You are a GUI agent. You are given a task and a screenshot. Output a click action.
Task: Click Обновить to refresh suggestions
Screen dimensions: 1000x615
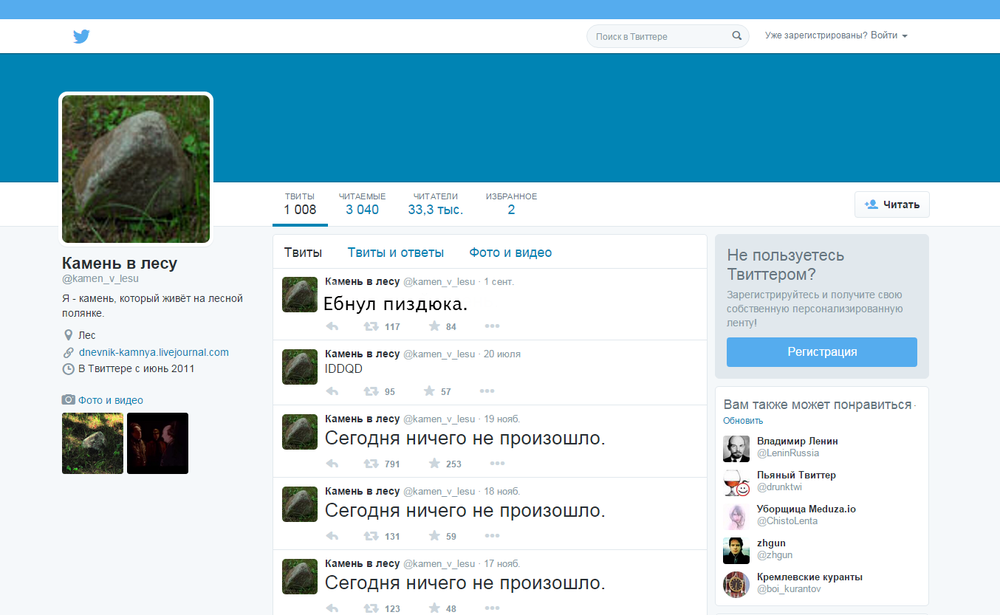click(743, 421)
